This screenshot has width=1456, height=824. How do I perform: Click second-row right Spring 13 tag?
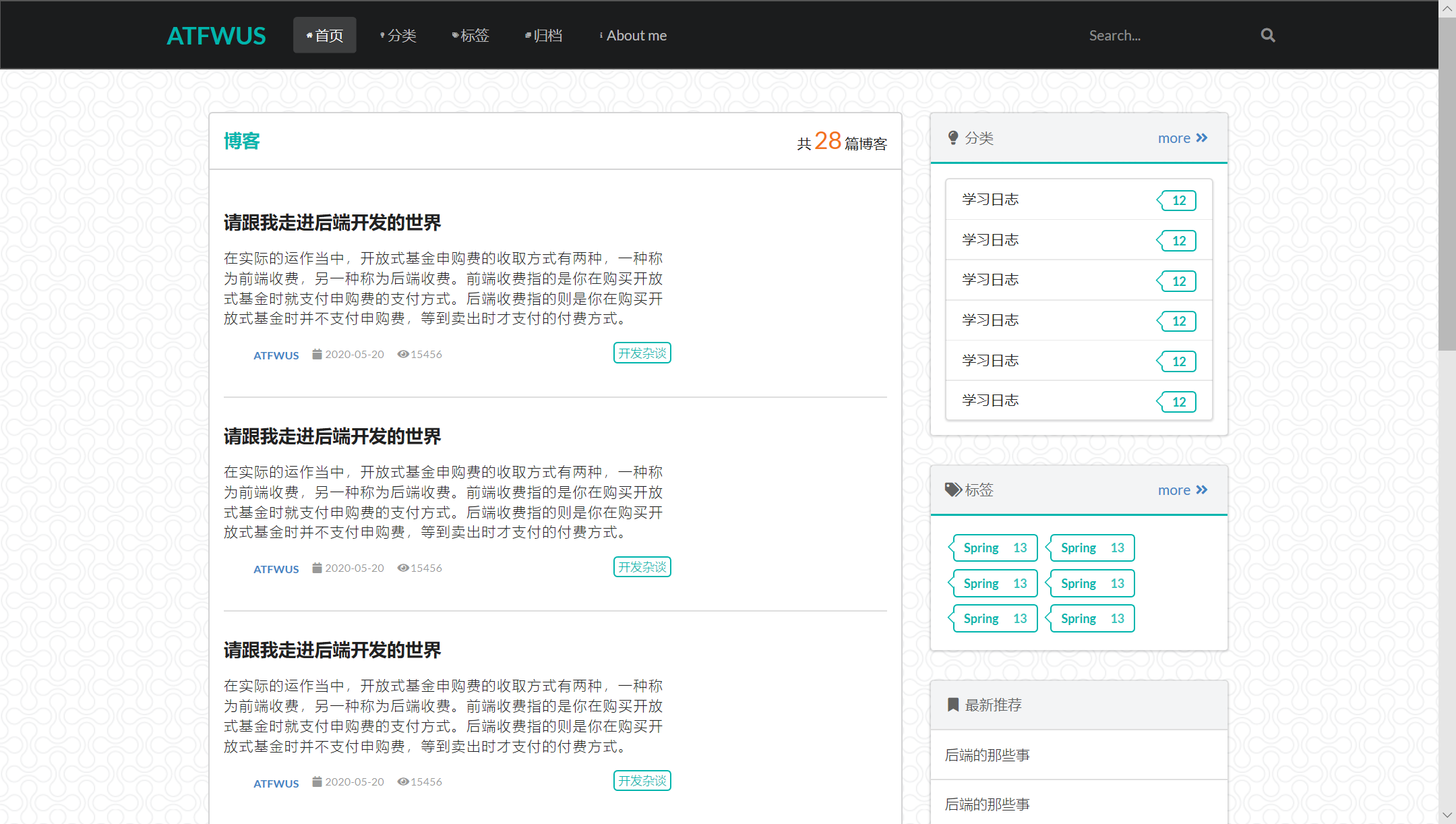(1090, 583)
